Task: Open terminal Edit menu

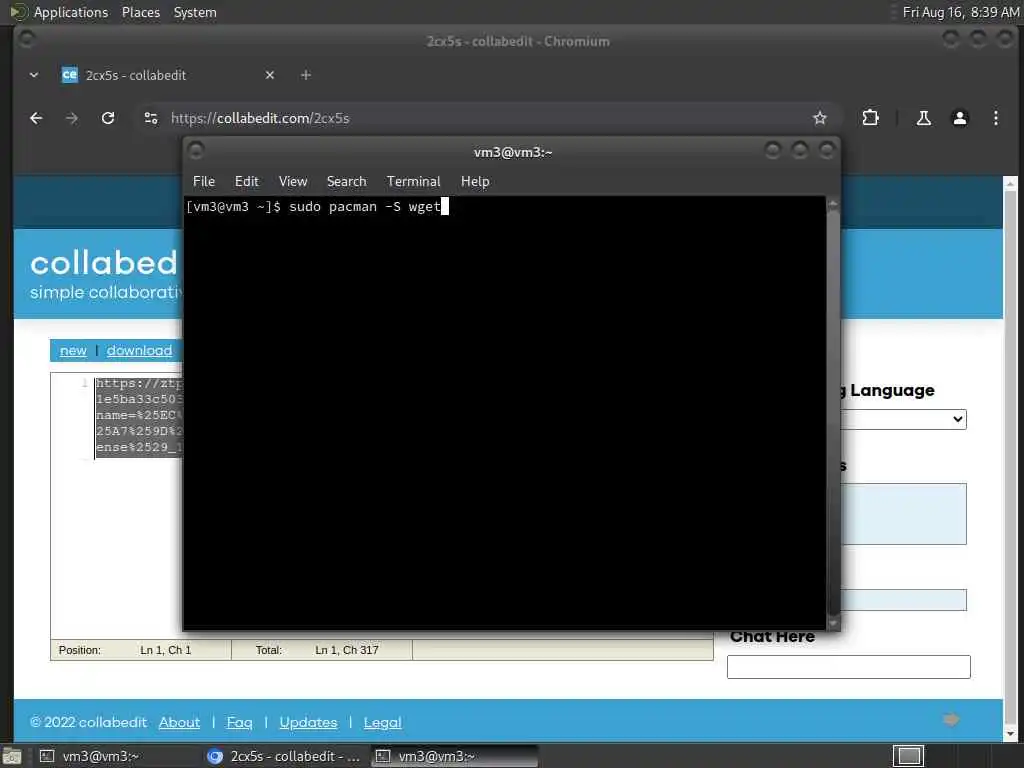Action: pyautogui.click(x=247, y=182)
